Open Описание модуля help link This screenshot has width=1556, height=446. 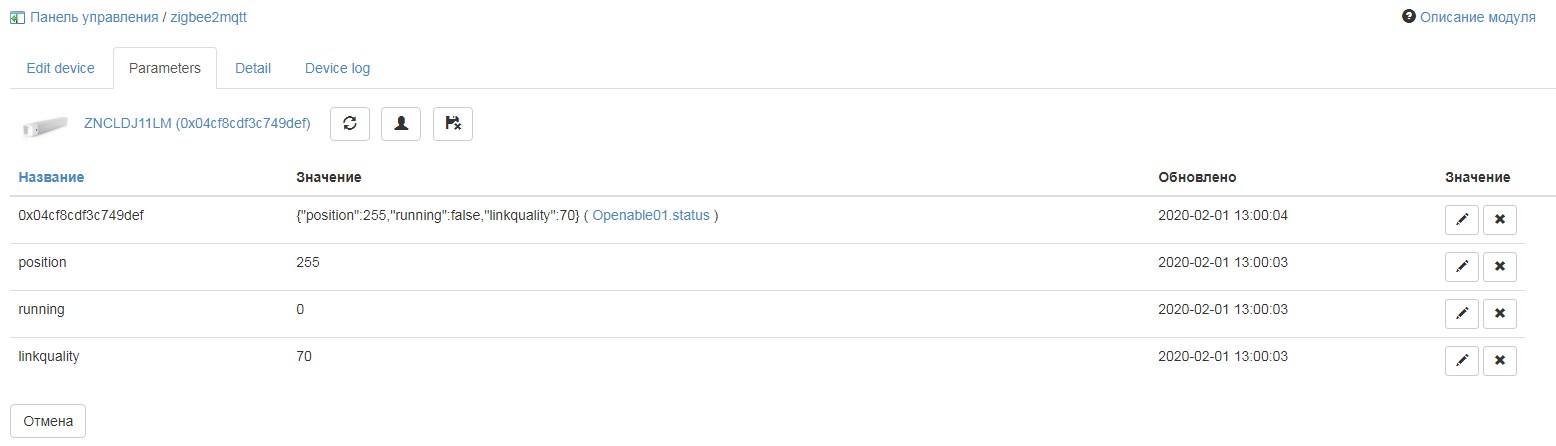(x=1477, y=17)
